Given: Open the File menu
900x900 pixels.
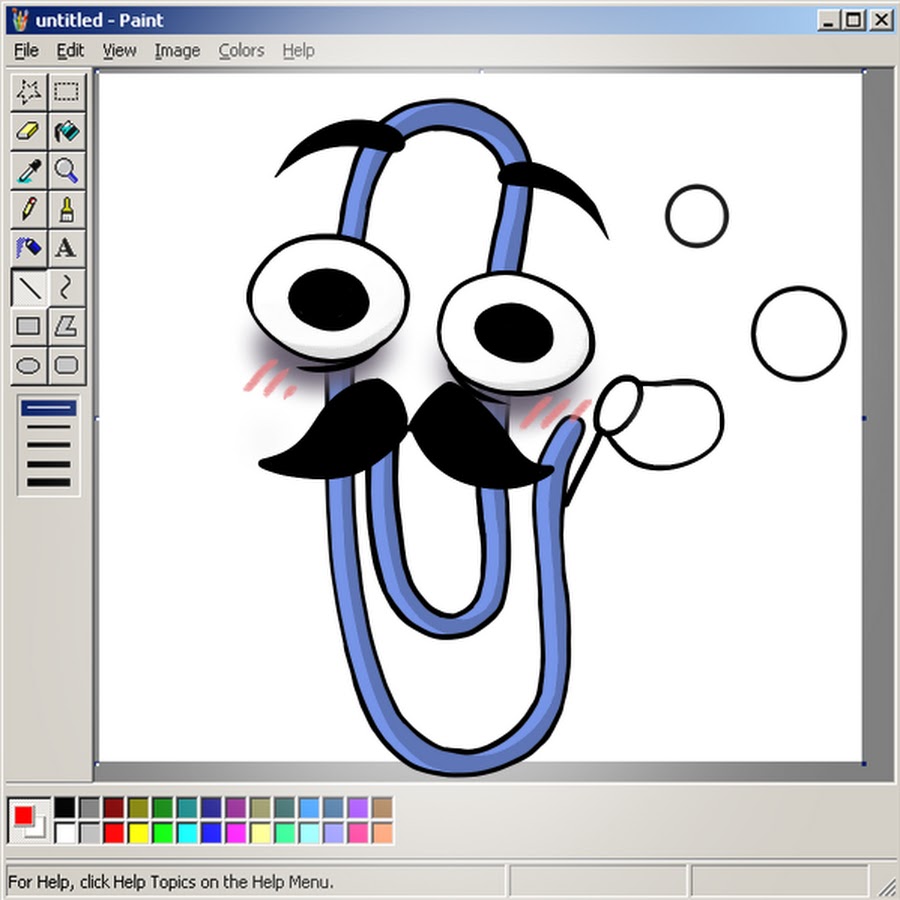Looking at the screenshot, I should click(26, 50).
